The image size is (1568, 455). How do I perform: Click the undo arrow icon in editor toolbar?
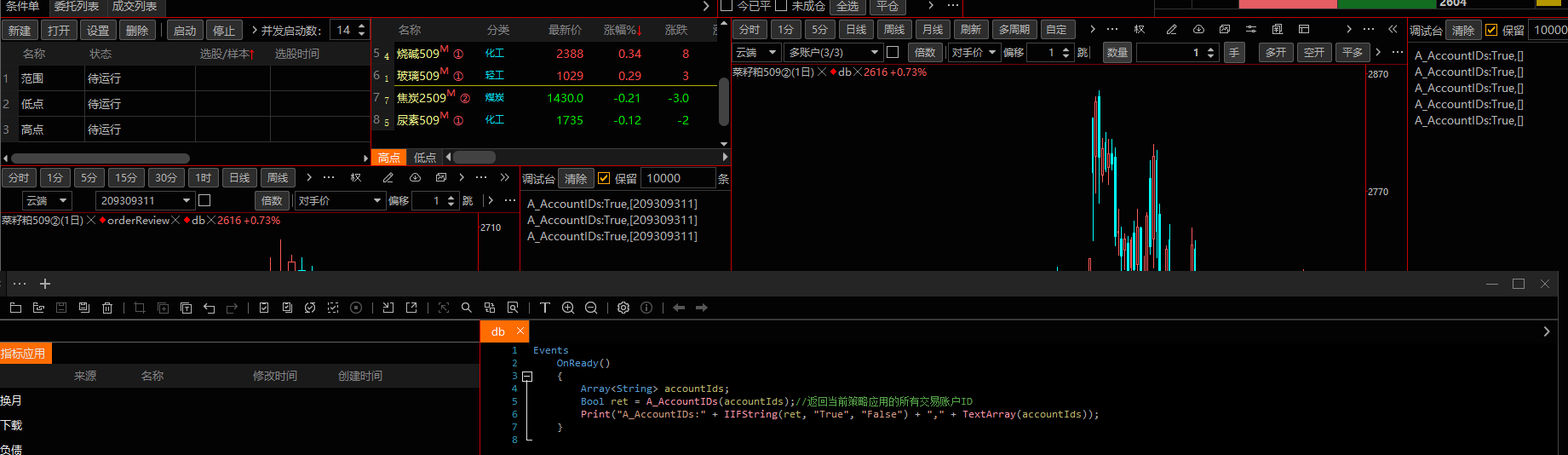pyautogui.click(x=209, y=308)
